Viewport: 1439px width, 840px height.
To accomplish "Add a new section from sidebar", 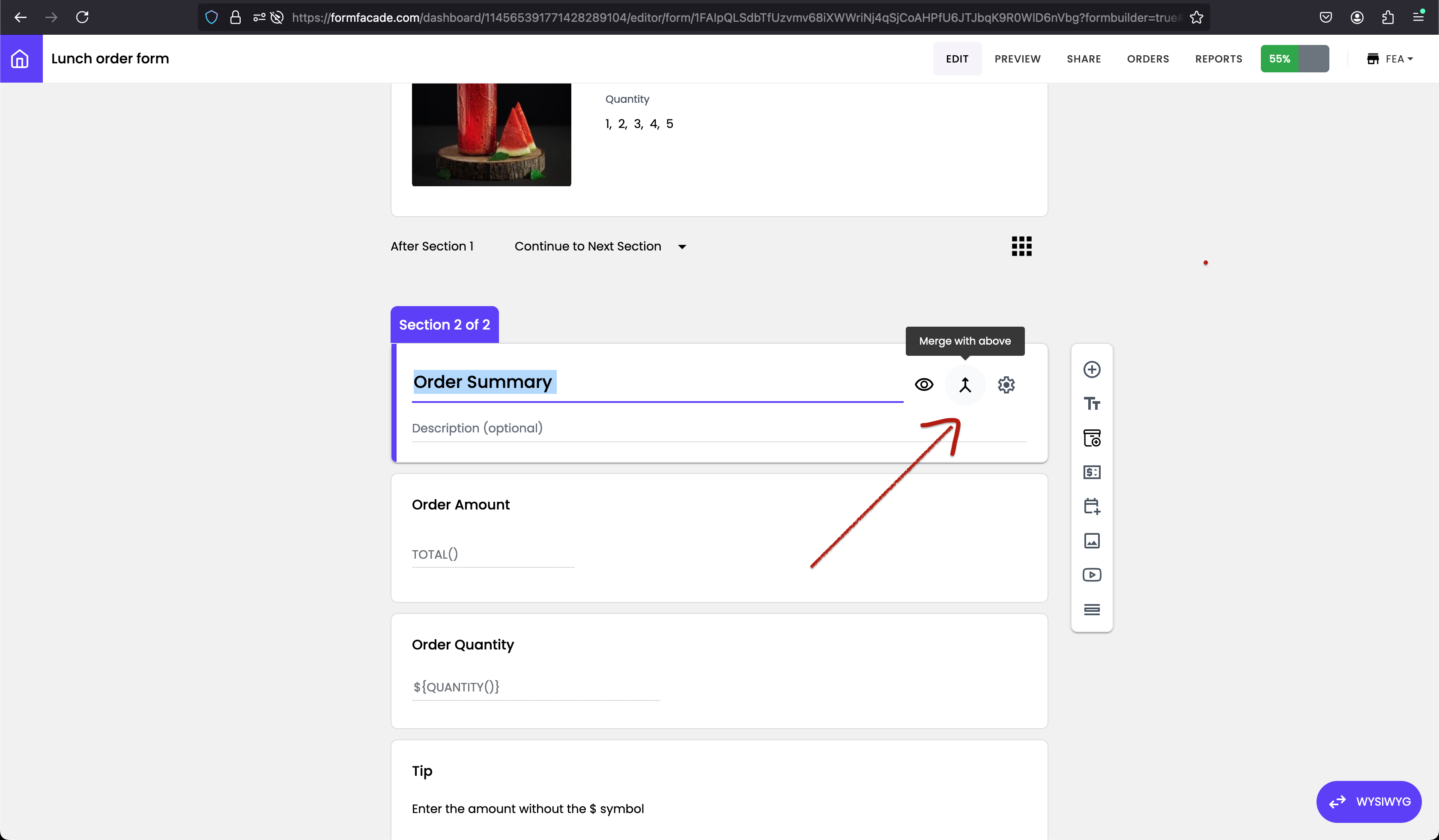I will pyautogui.click(x=1091, y=610).
